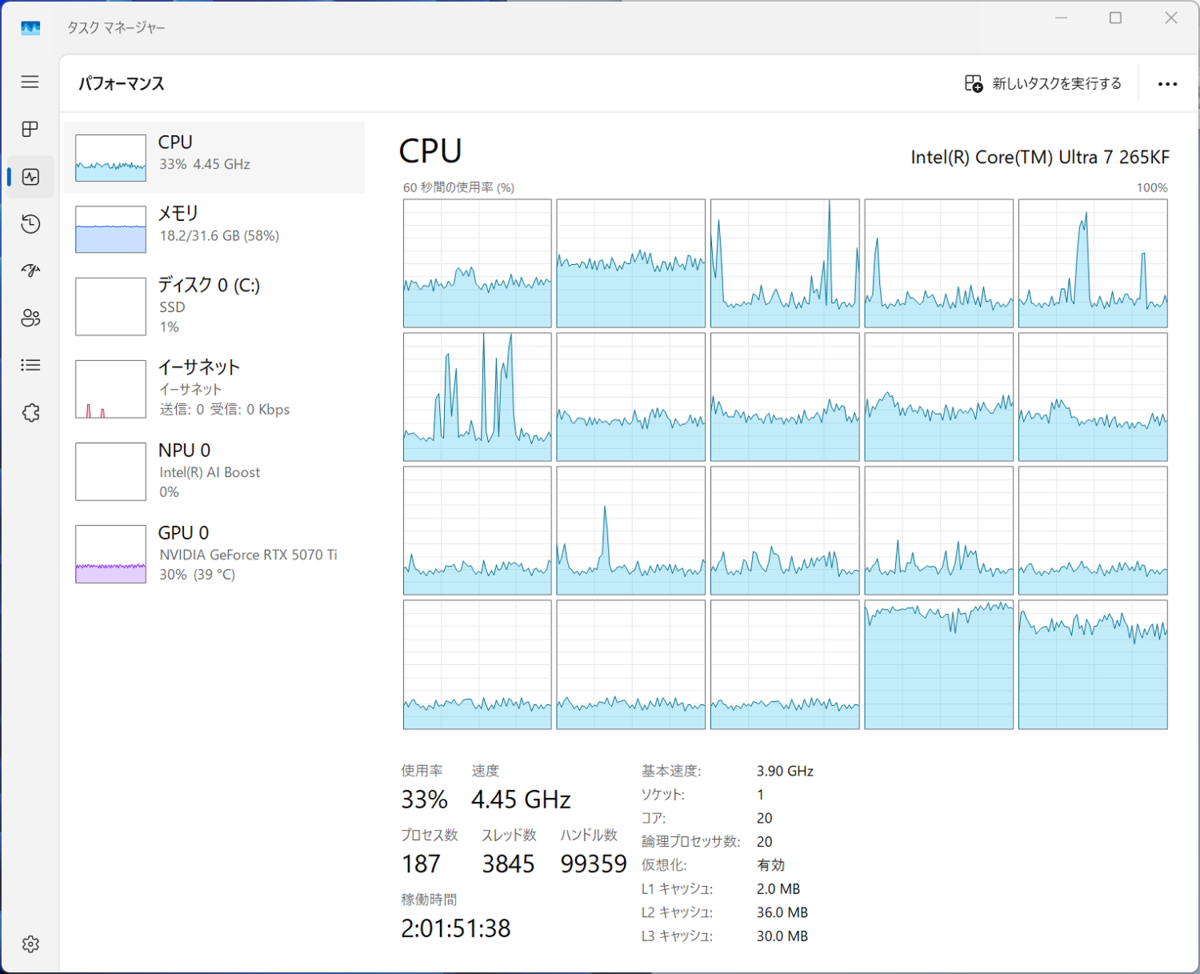Open the Processes page icon
The height and width of the screenshot is (974, 1200).
click(x=30, y=129)
